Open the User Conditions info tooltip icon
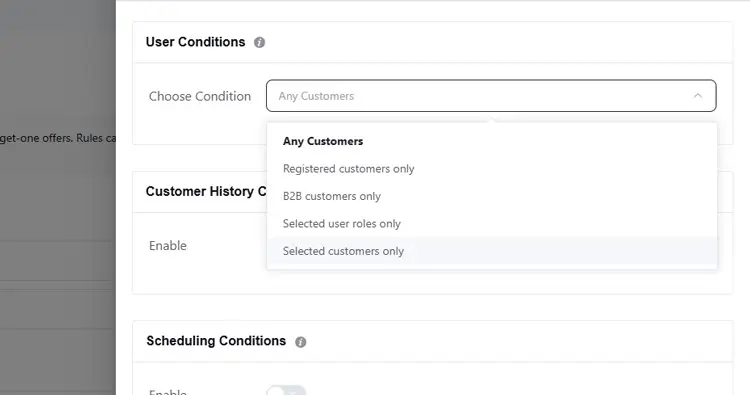Viewport: 750px width, 395px height. pos(259,43)
